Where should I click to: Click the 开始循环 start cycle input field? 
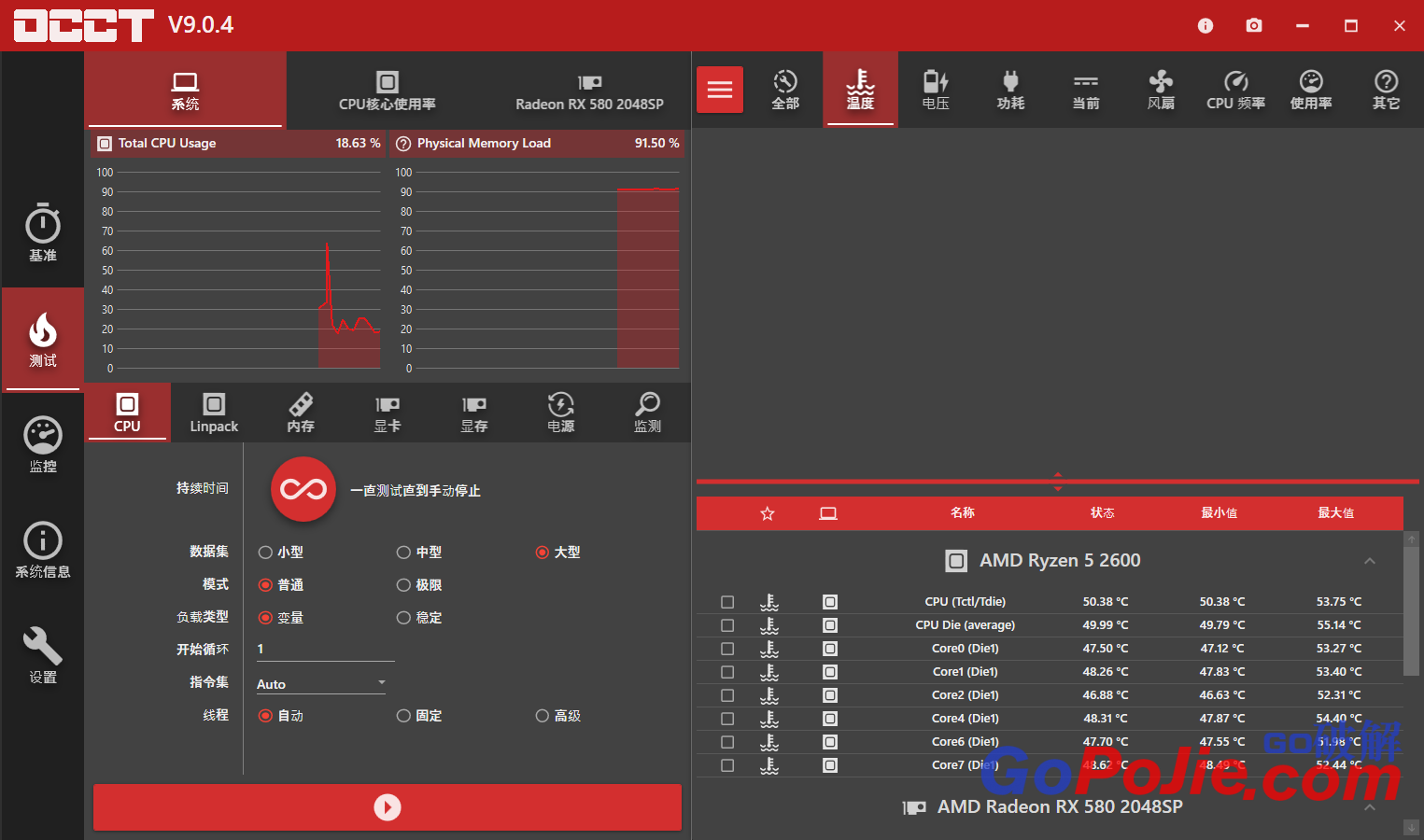[x=325, y=650]
